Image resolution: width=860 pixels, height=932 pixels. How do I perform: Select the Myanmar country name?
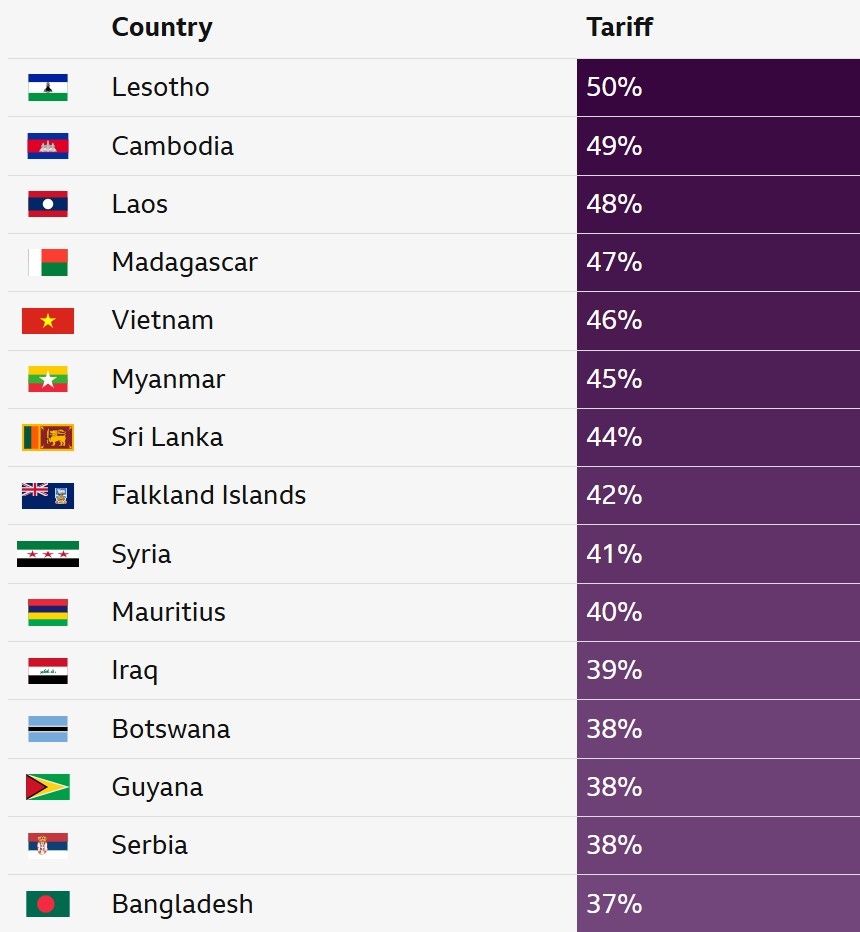169,379
